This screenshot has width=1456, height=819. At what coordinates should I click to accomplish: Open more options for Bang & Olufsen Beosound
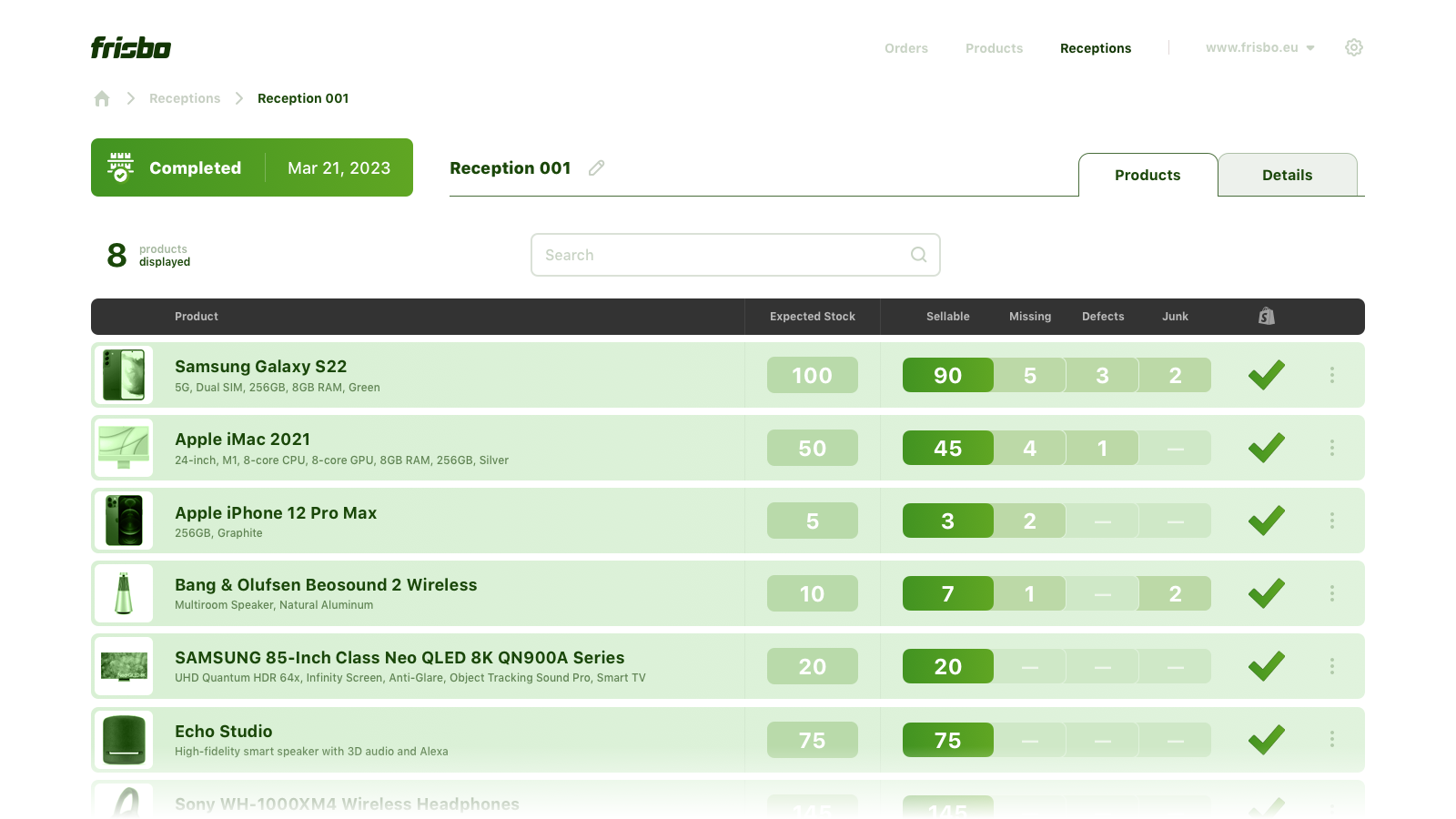tap(1332, 593)
